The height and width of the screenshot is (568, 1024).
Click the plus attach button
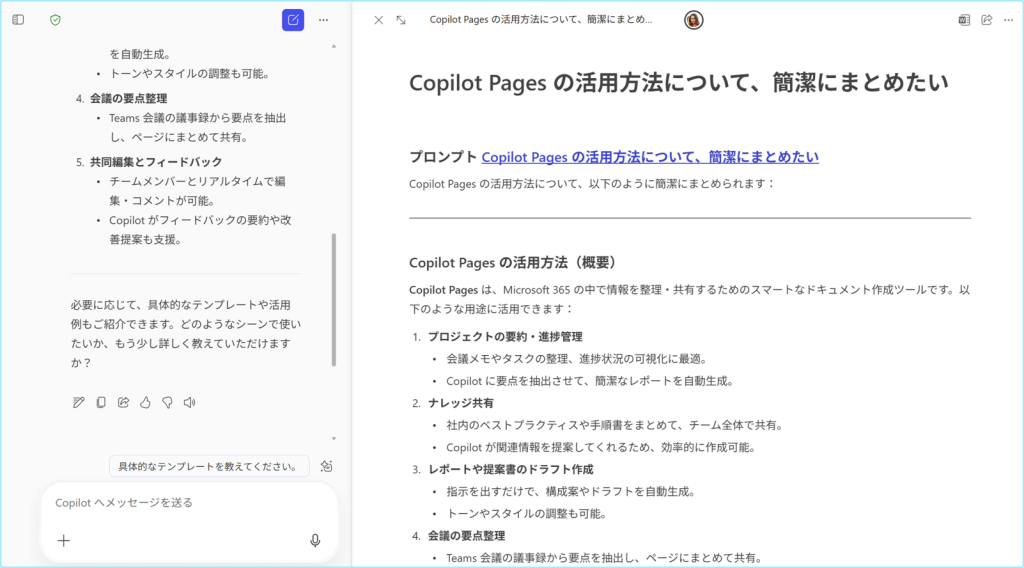(63, 541)
